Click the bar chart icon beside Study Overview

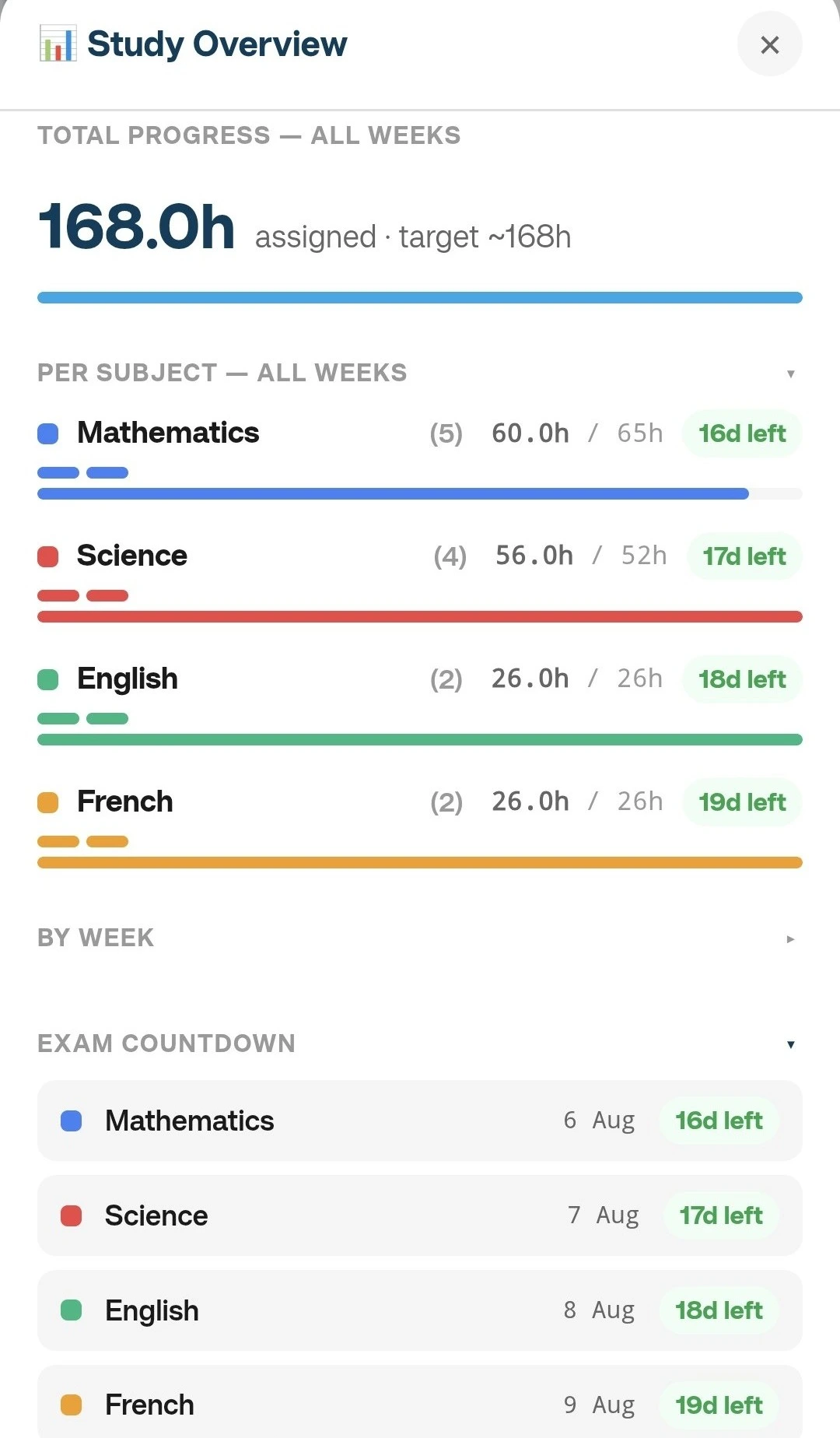click(58, 44)
